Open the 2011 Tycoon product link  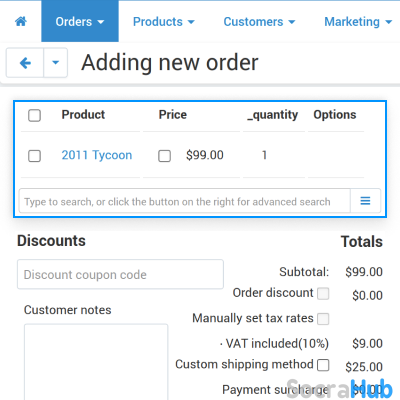click(x=97, y=155)
